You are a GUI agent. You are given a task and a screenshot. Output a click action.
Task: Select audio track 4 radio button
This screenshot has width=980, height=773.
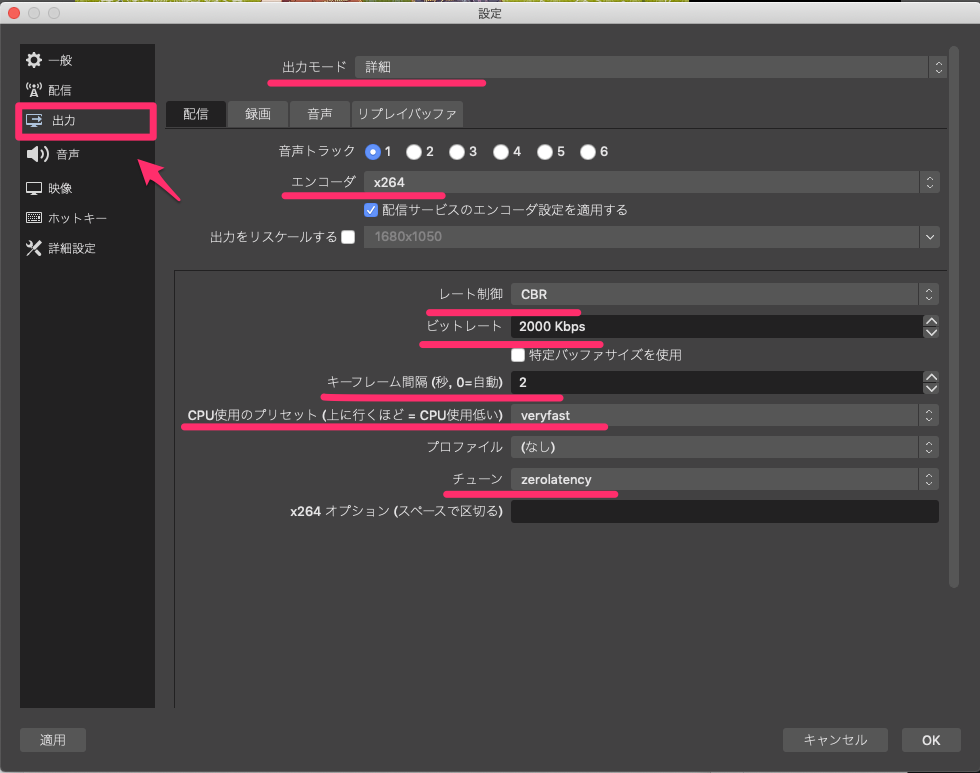click(501, 152)
